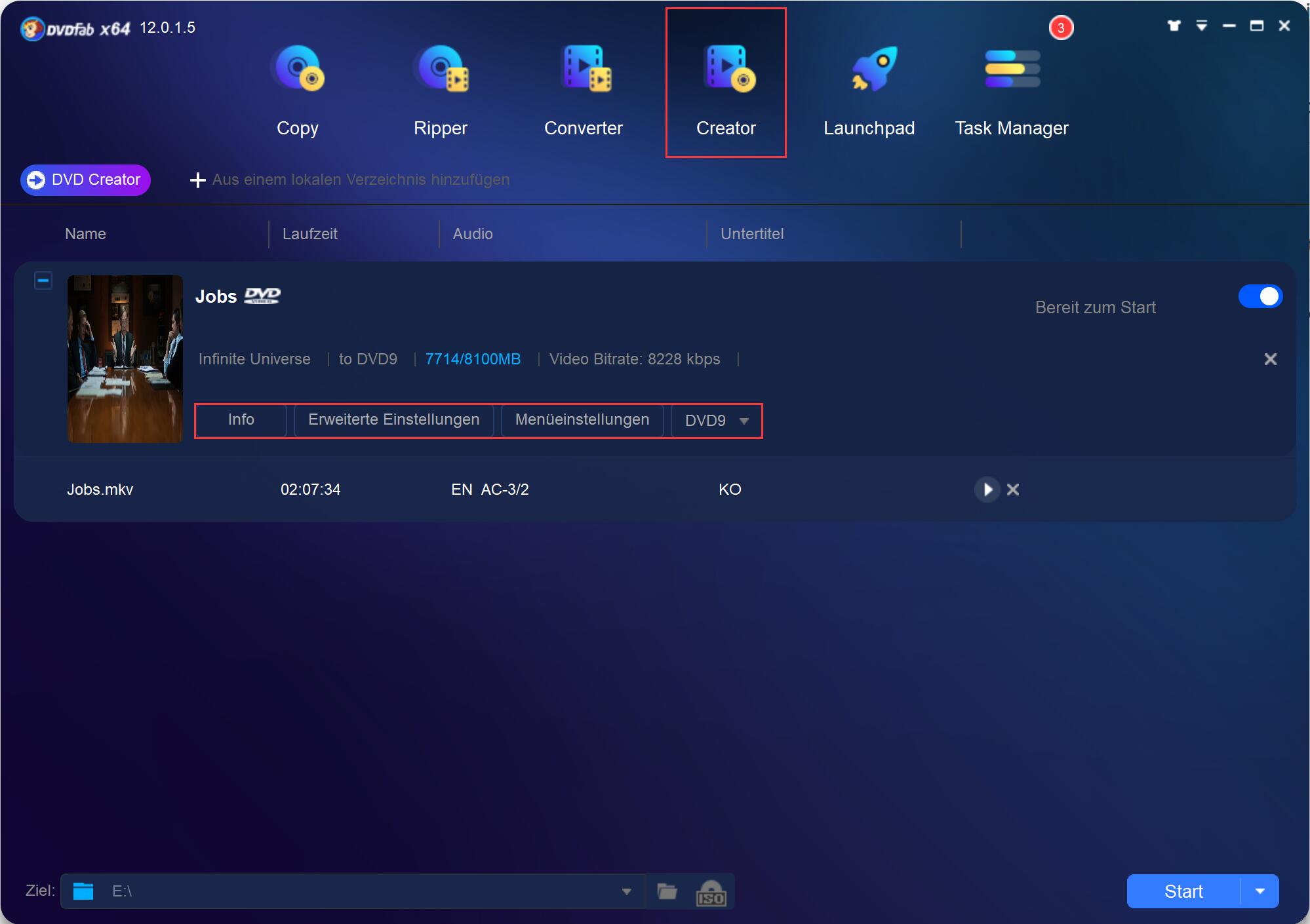Click the blue folder icon in Ziel field
The height and width of the screenshot is (924, 1310).
83,891
